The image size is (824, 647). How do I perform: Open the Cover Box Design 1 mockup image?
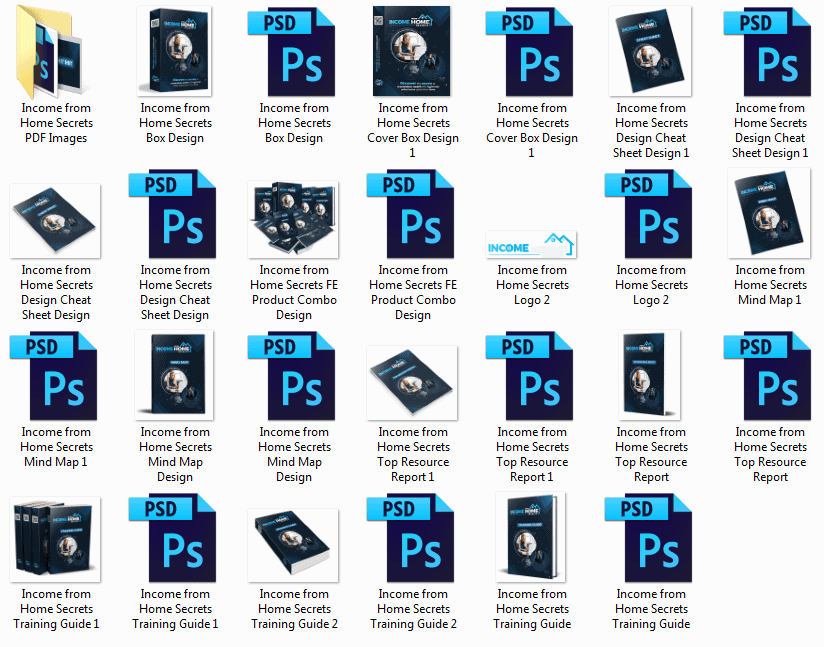click(413, 50)
